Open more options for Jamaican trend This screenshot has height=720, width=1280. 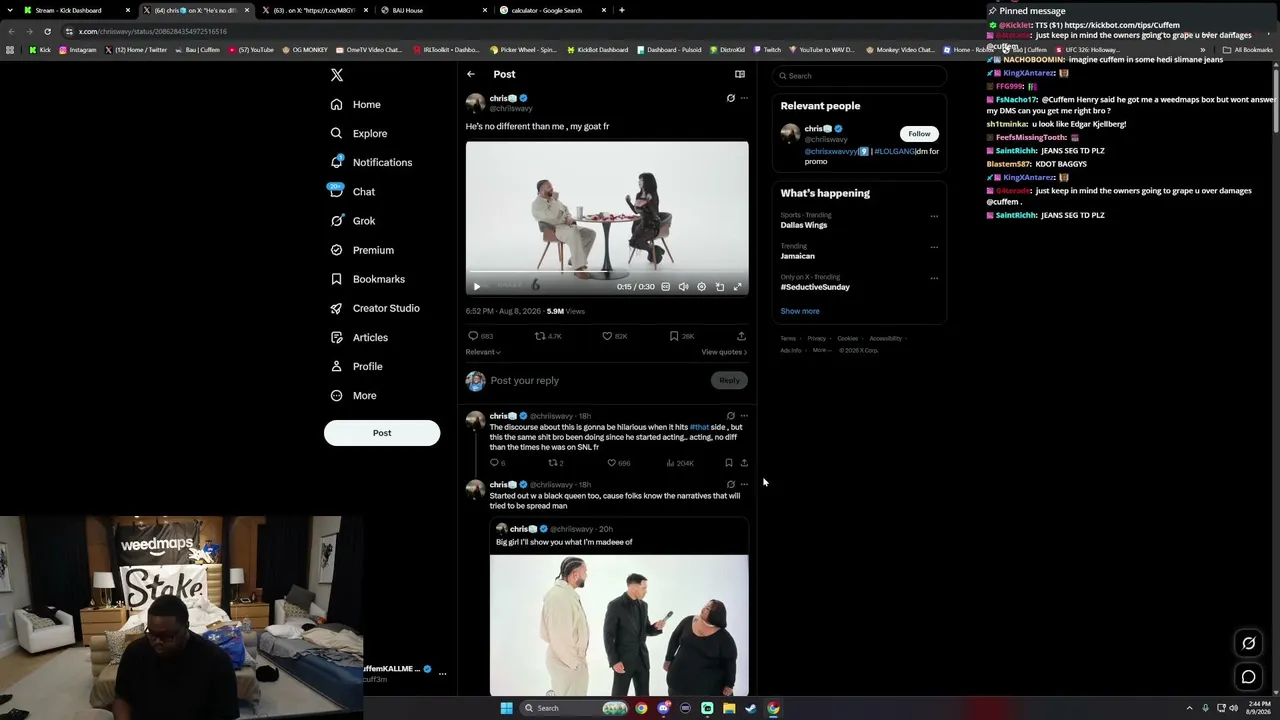(934, 247)
